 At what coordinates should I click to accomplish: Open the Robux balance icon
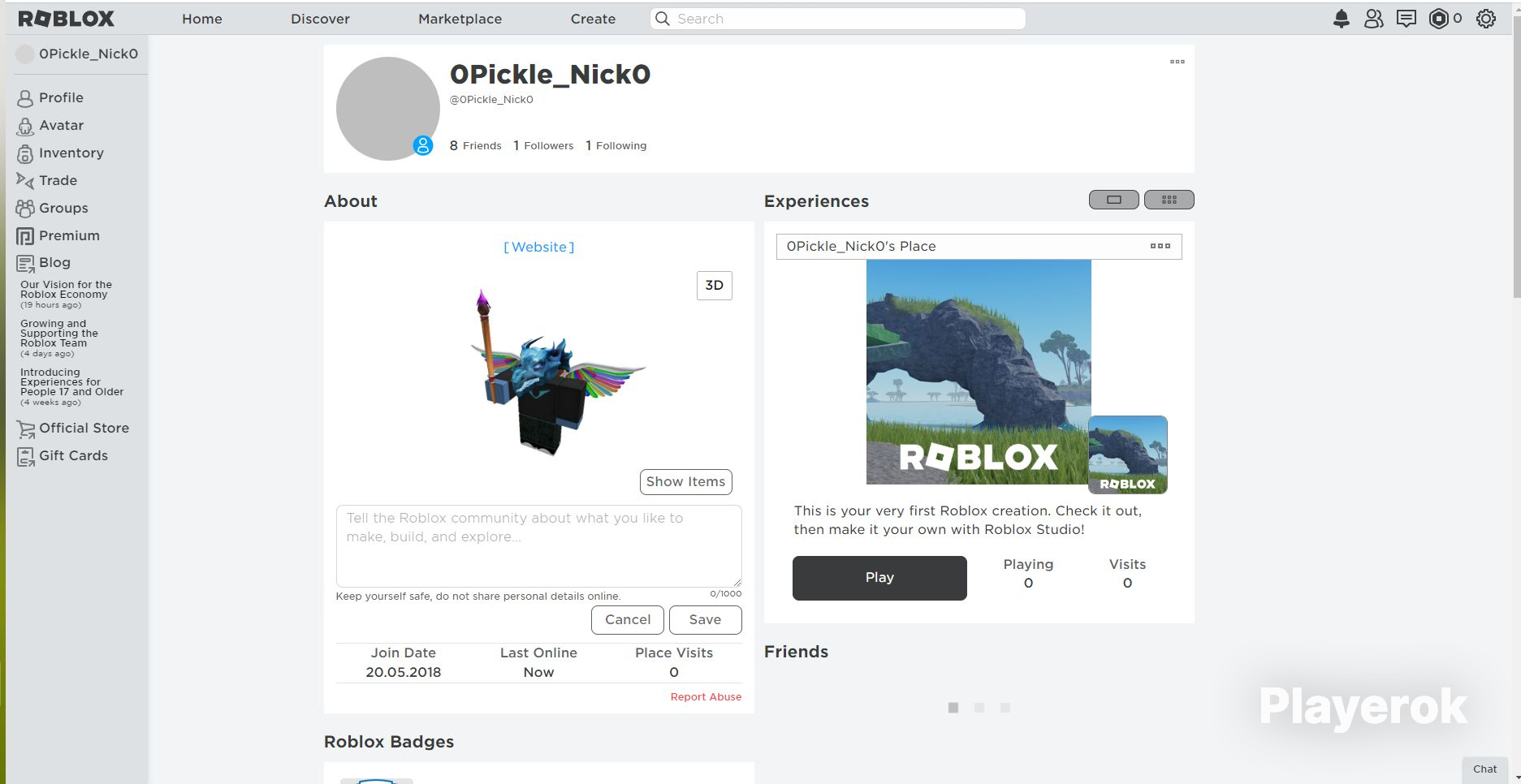point(1438,19)
